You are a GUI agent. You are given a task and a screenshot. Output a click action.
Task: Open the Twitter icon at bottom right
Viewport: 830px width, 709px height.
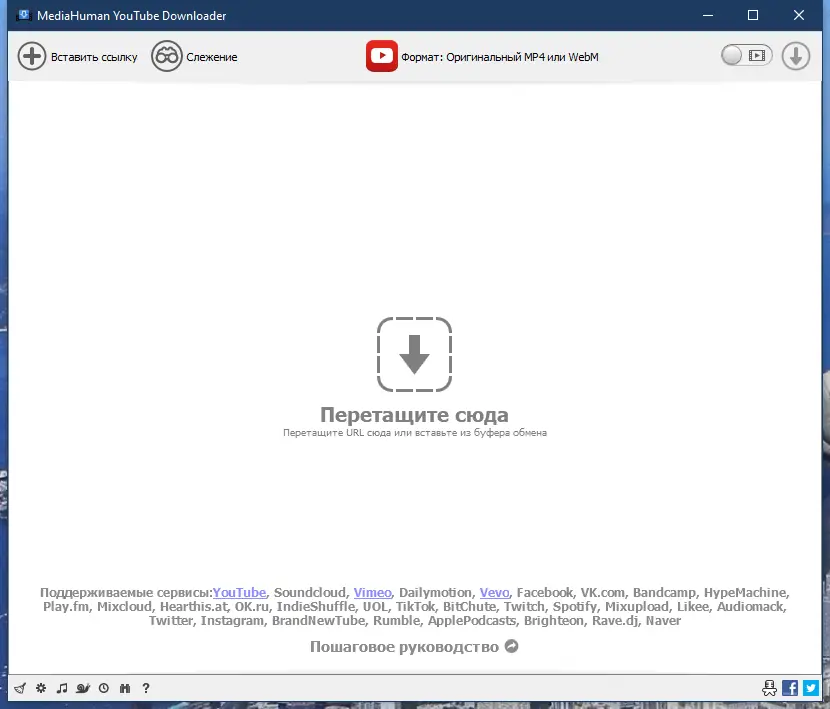(x=811, y=688)
